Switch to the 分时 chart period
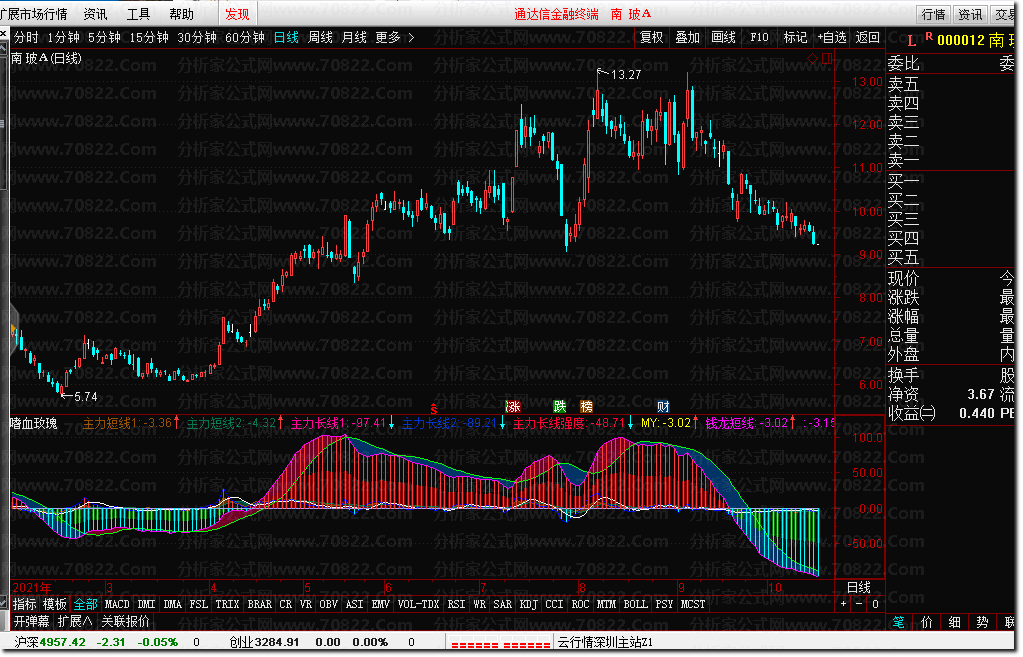1023x657 pixels. 26,38
